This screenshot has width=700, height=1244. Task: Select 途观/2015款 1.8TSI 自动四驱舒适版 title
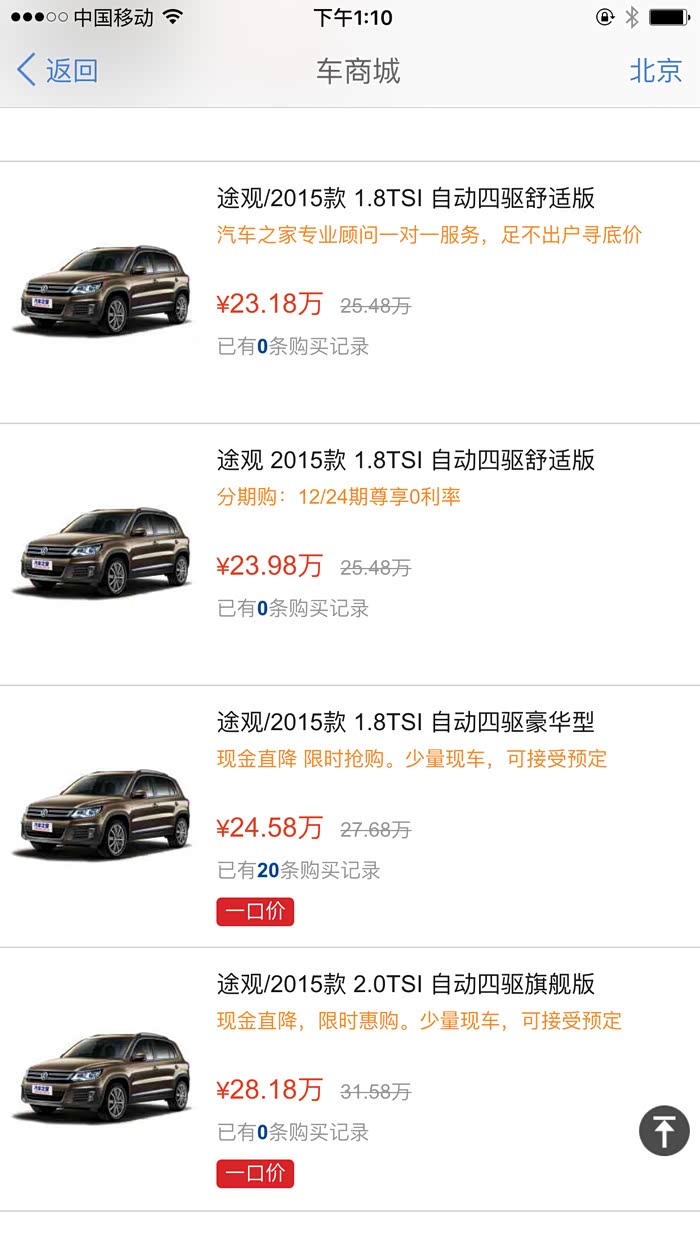(406, 198)
